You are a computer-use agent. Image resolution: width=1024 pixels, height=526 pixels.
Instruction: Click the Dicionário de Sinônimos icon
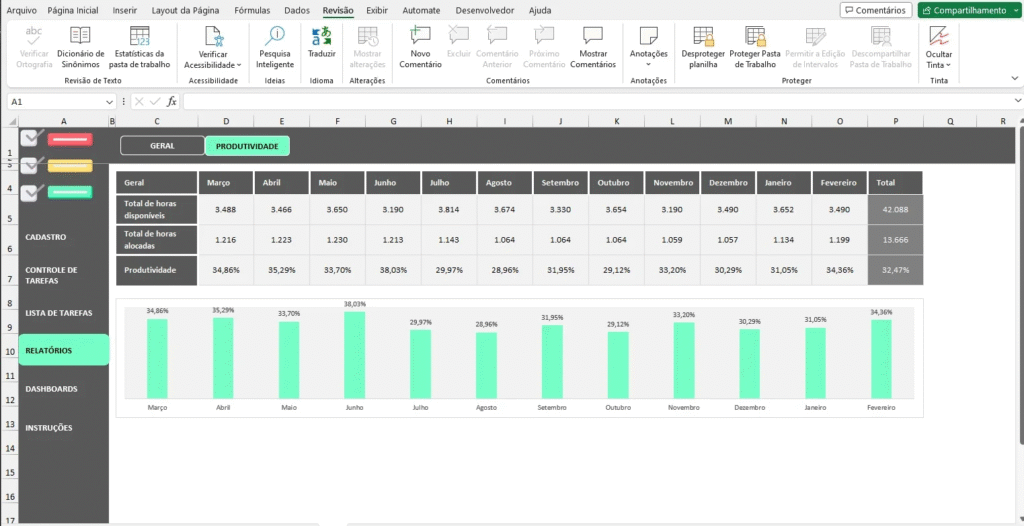click(x=80, y=37)
